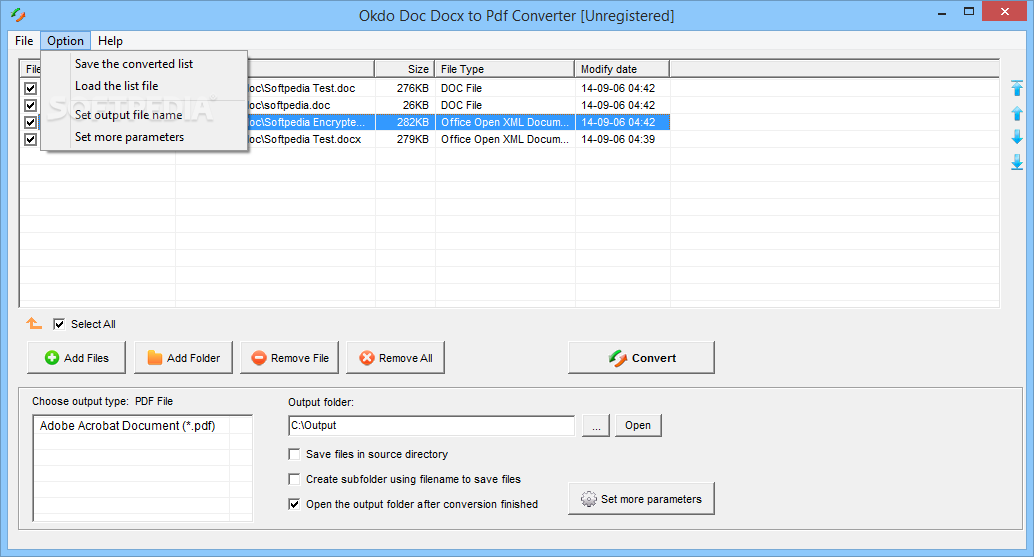Click the Remove File button
Viewport: 1034px width, 557px height.
point(289,358)
